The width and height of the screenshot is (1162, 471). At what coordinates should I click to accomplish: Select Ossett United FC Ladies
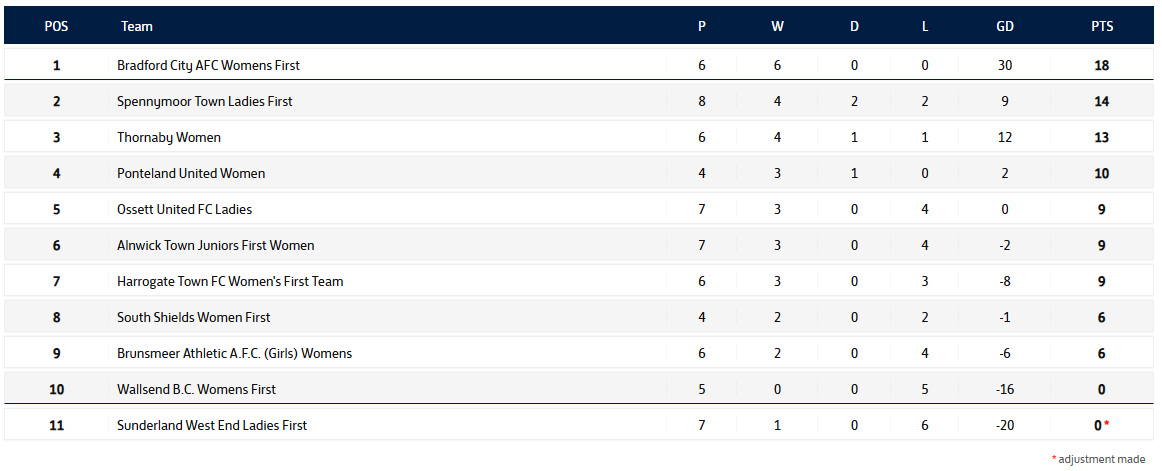(x=184, y=209)
